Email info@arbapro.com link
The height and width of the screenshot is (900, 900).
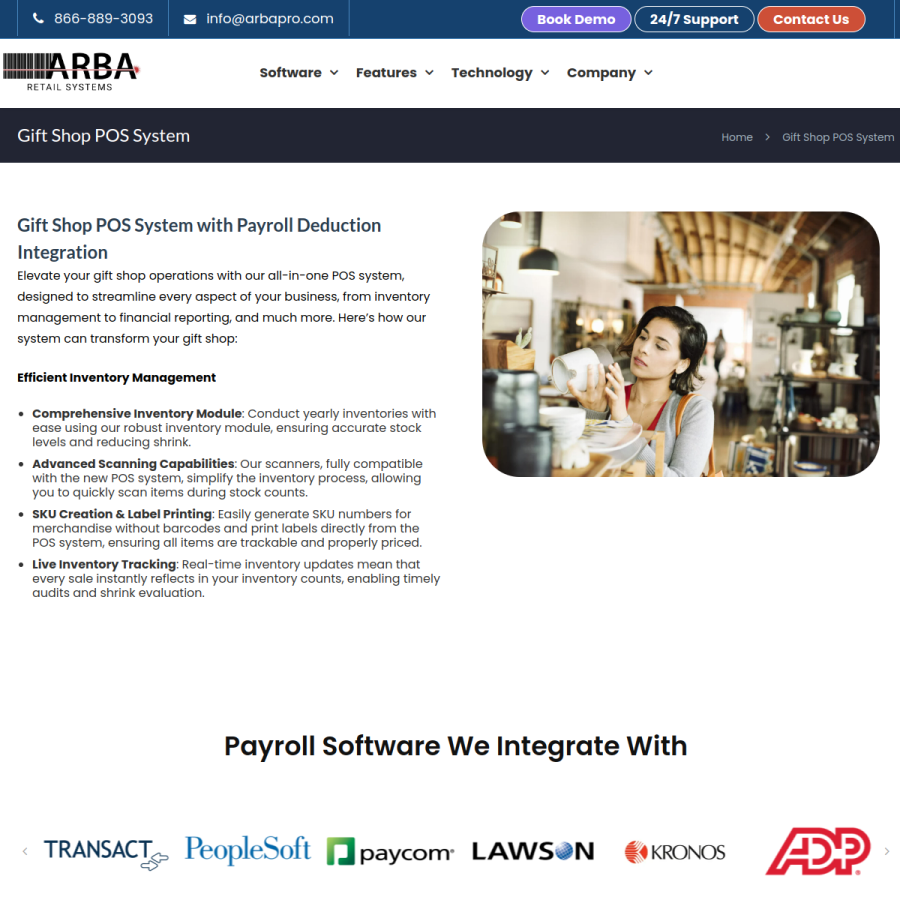pos(270,18)
